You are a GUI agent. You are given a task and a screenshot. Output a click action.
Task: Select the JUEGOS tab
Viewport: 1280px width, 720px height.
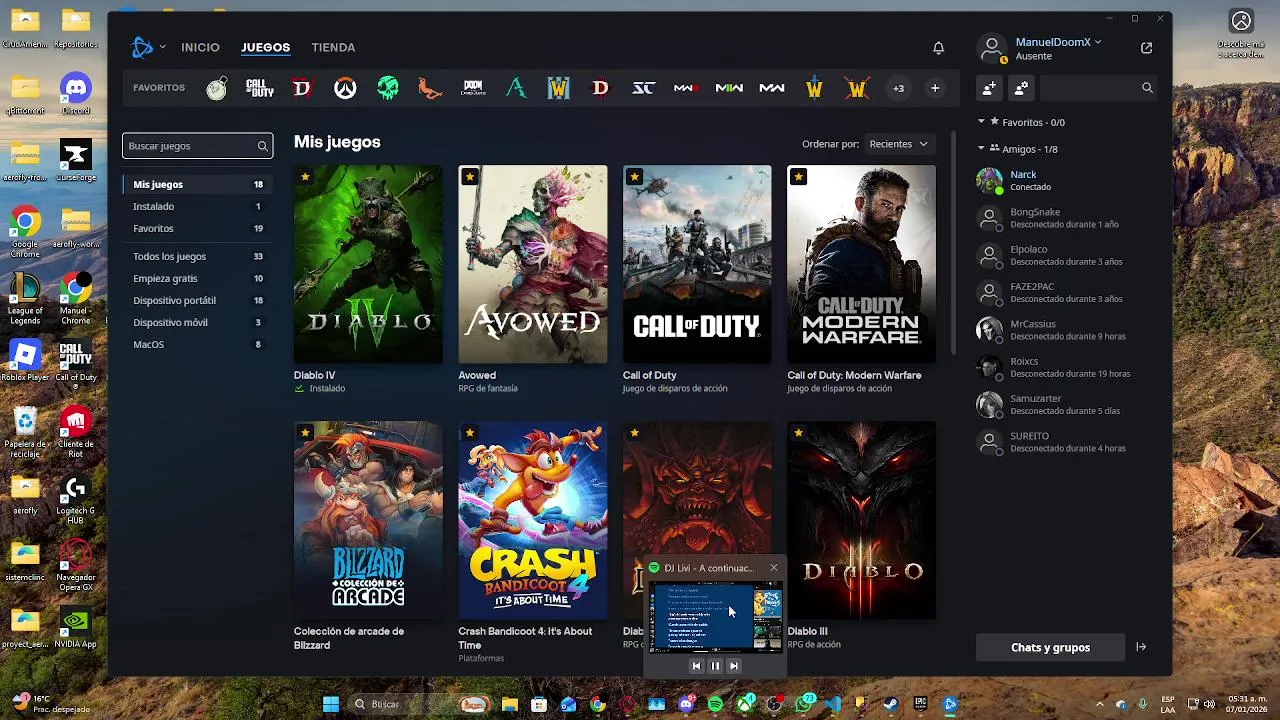265,47
